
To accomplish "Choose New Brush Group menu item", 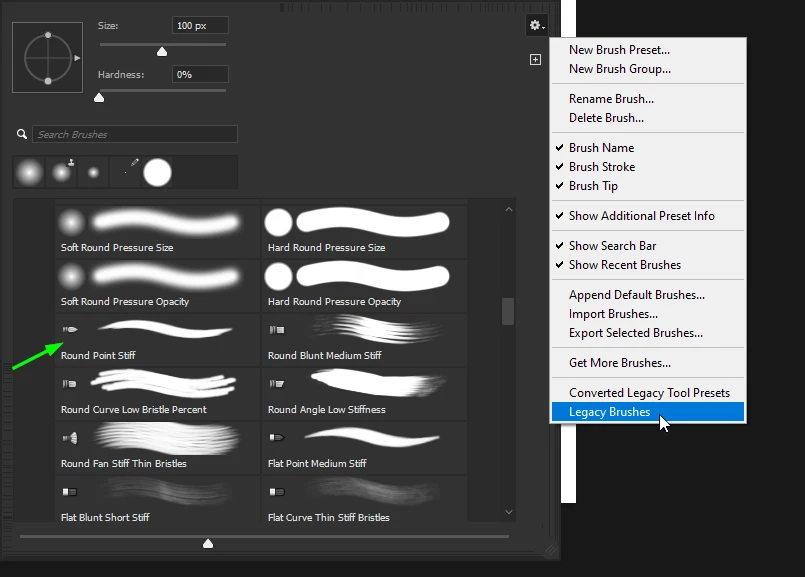I will 648,69.
